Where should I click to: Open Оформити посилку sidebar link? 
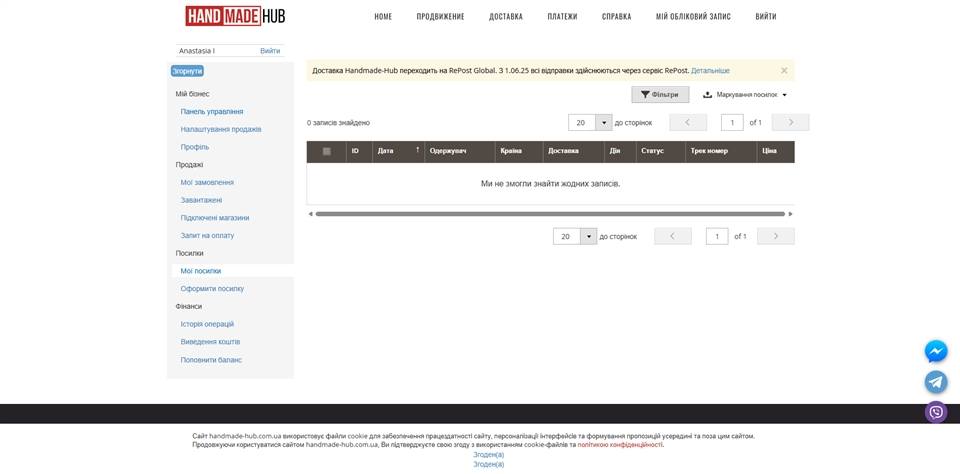pos(212,289)
